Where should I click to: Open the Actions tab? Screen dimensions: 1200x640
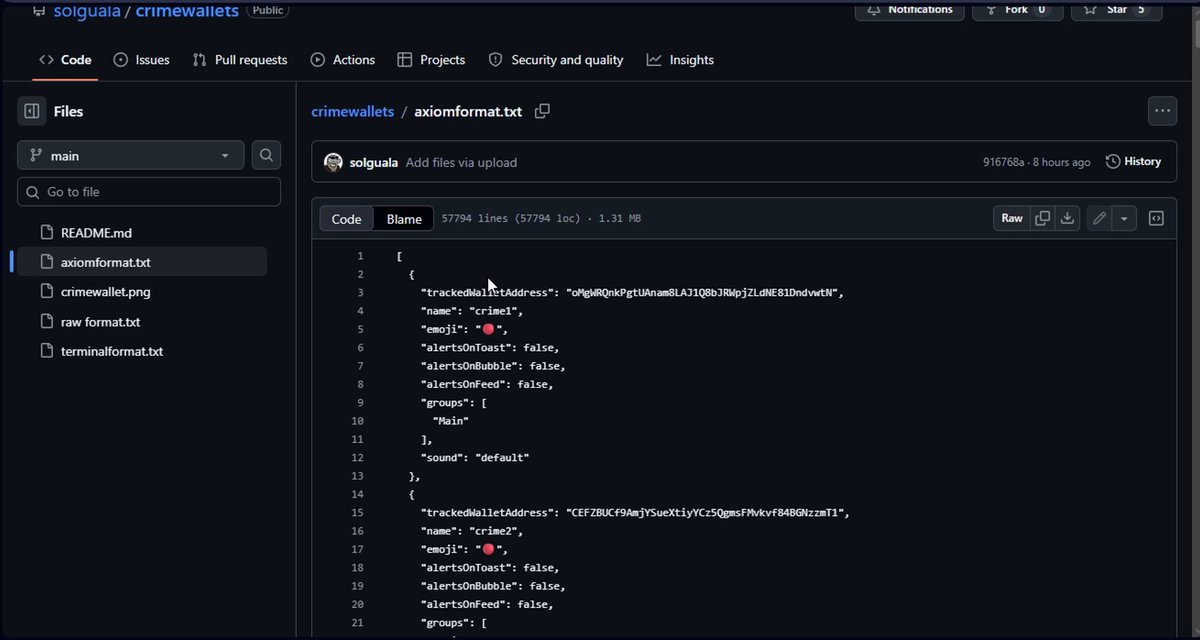pyautogui.click(x=343, y=60)
